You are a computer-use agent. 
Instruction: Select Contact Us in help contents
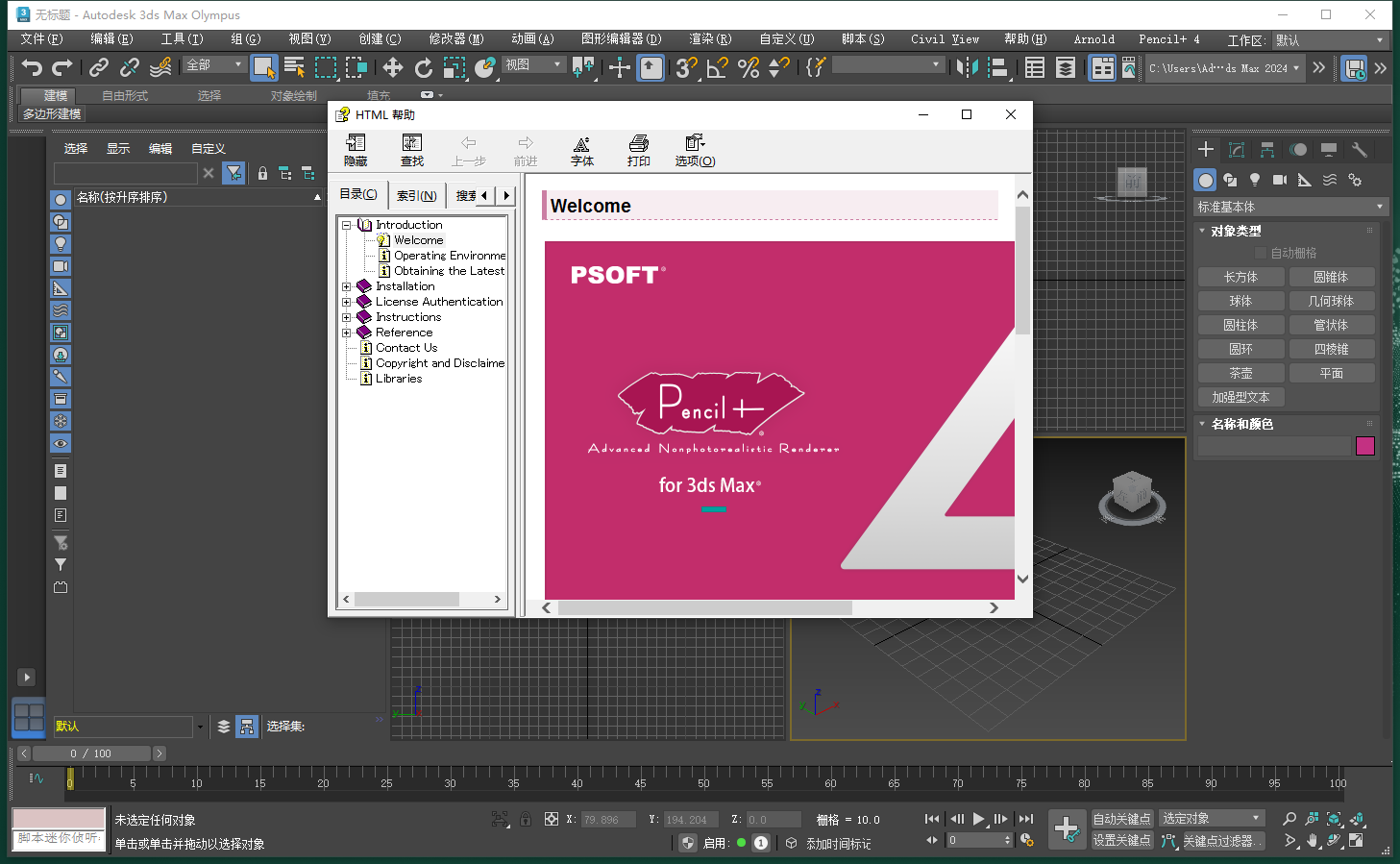(406, 348)
